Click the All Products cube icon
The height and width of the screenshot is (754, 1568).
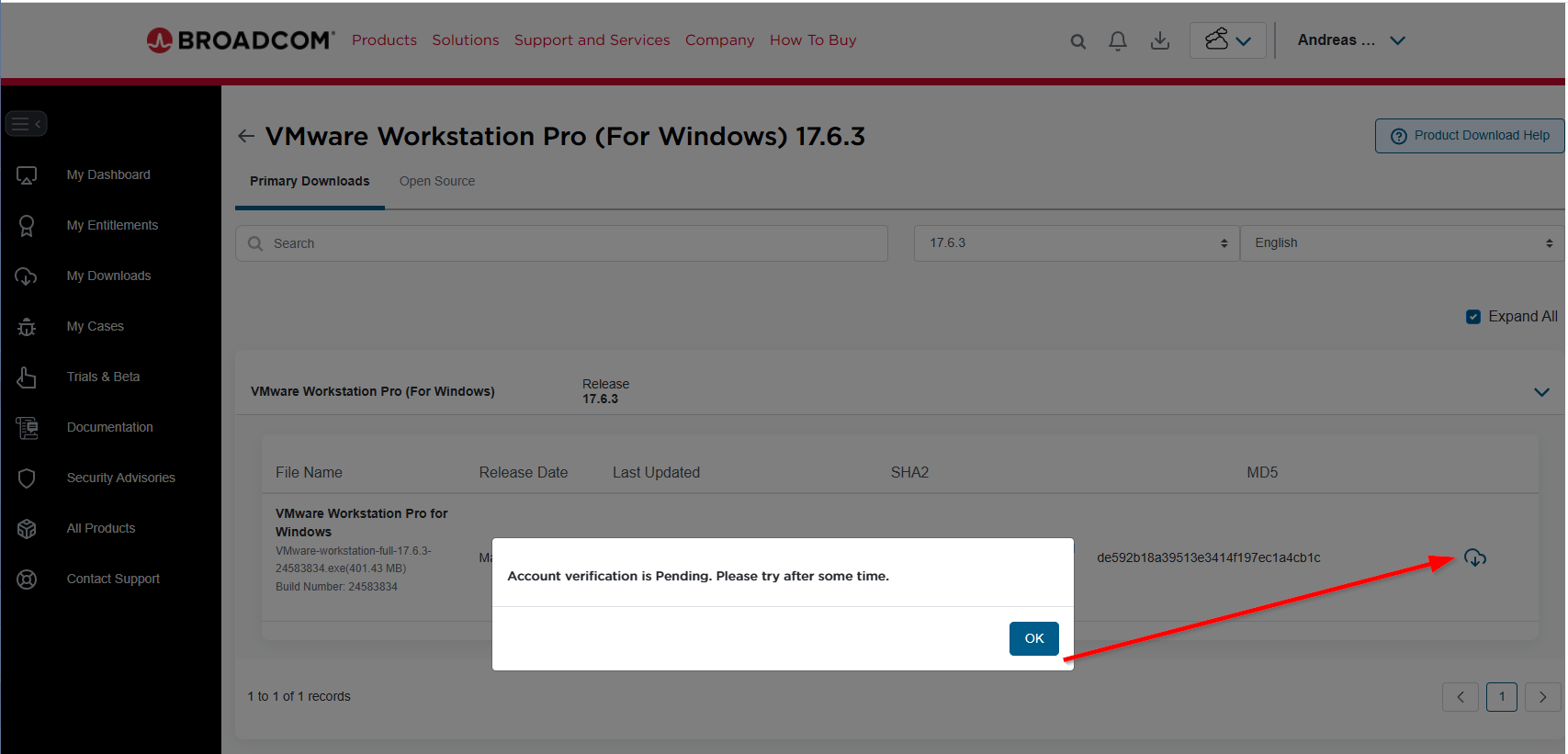coord(27,529)
